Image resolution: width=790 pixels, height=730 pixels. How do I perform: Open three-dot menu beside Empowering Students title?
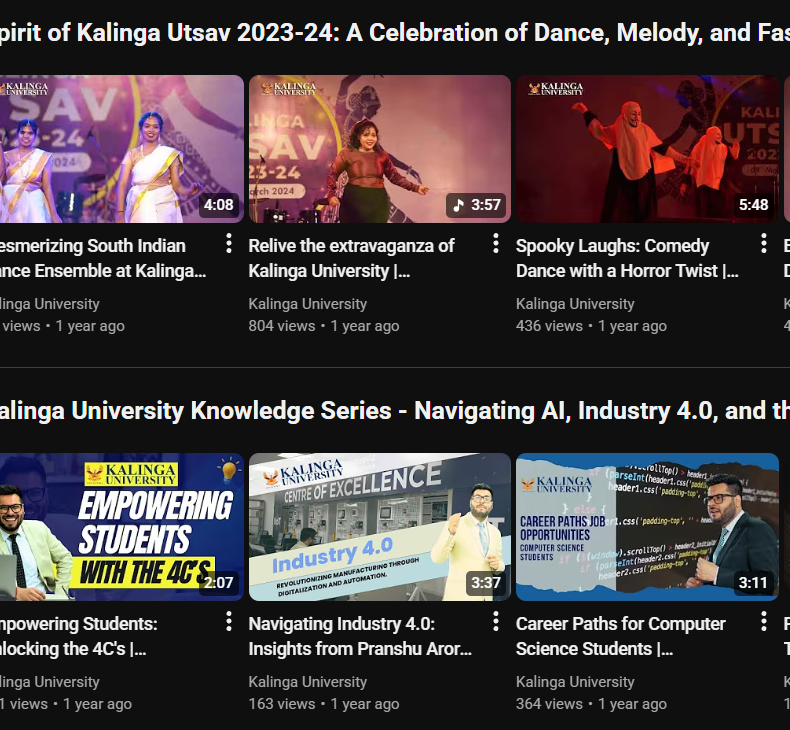(x=228, y=622)
